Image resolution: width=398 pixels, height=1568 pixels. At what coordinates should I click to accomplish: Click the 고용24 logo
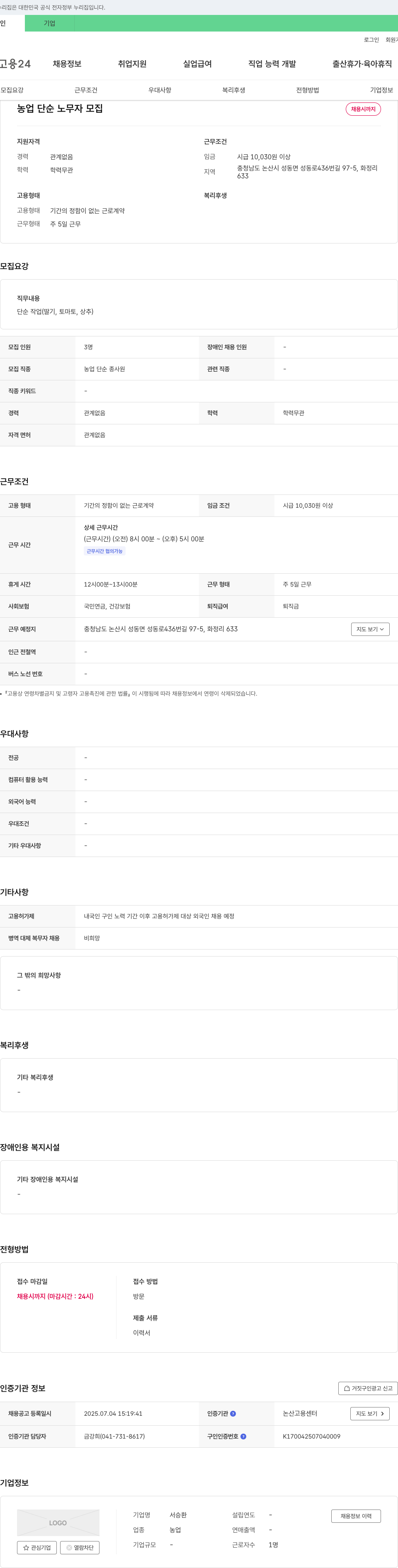pos(15,64)
